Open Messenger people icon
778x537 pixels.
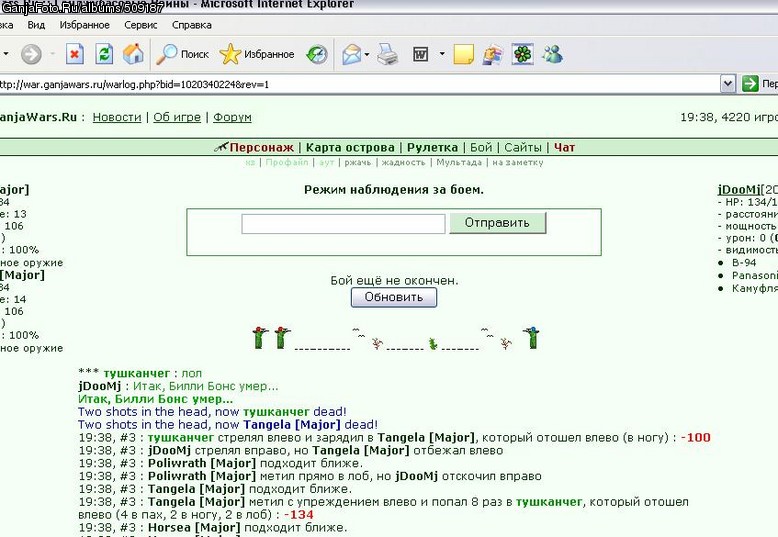coord(552,54)
